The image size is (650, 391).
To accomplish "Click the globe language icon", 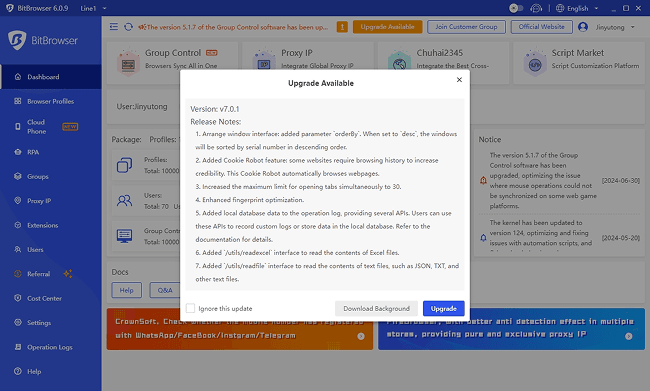I will click(560, 8).
